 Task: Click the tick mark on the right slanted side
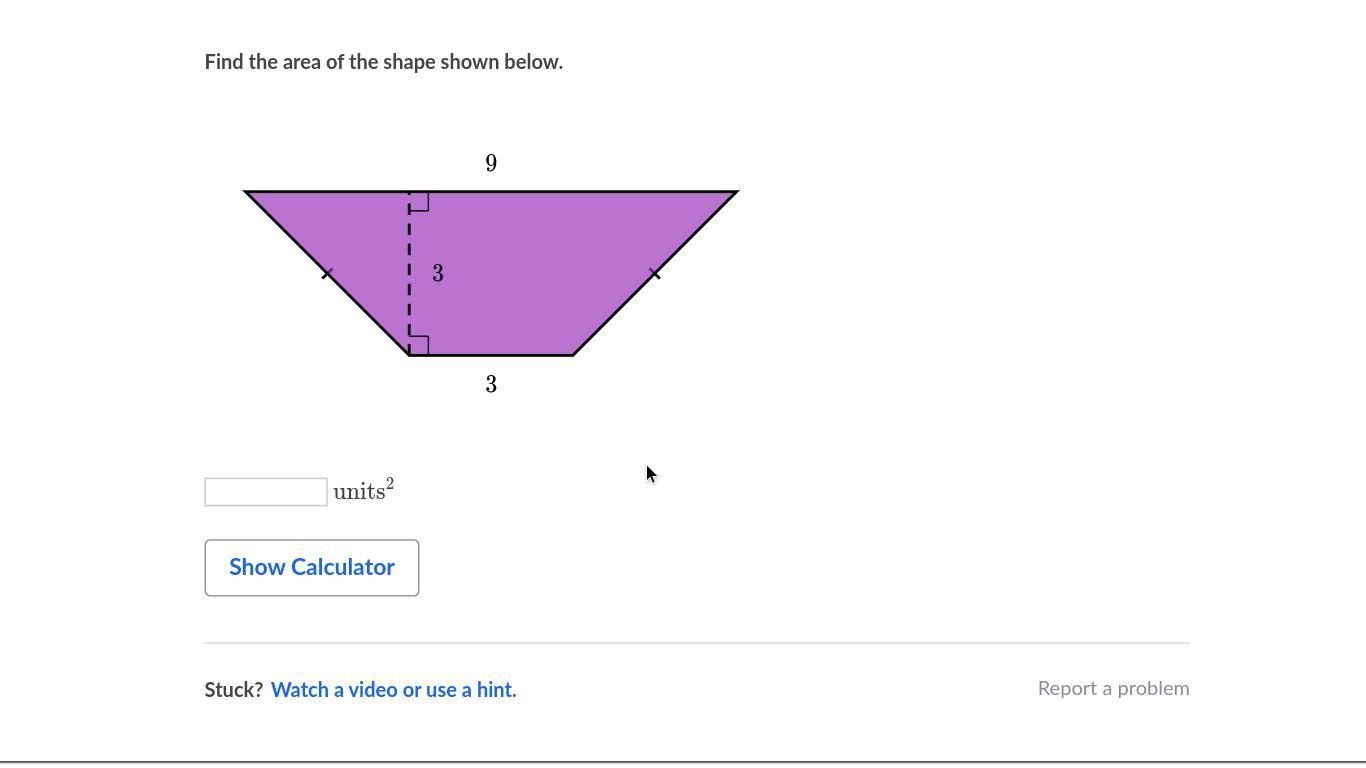pyautogui.click(x=655, y=273)
